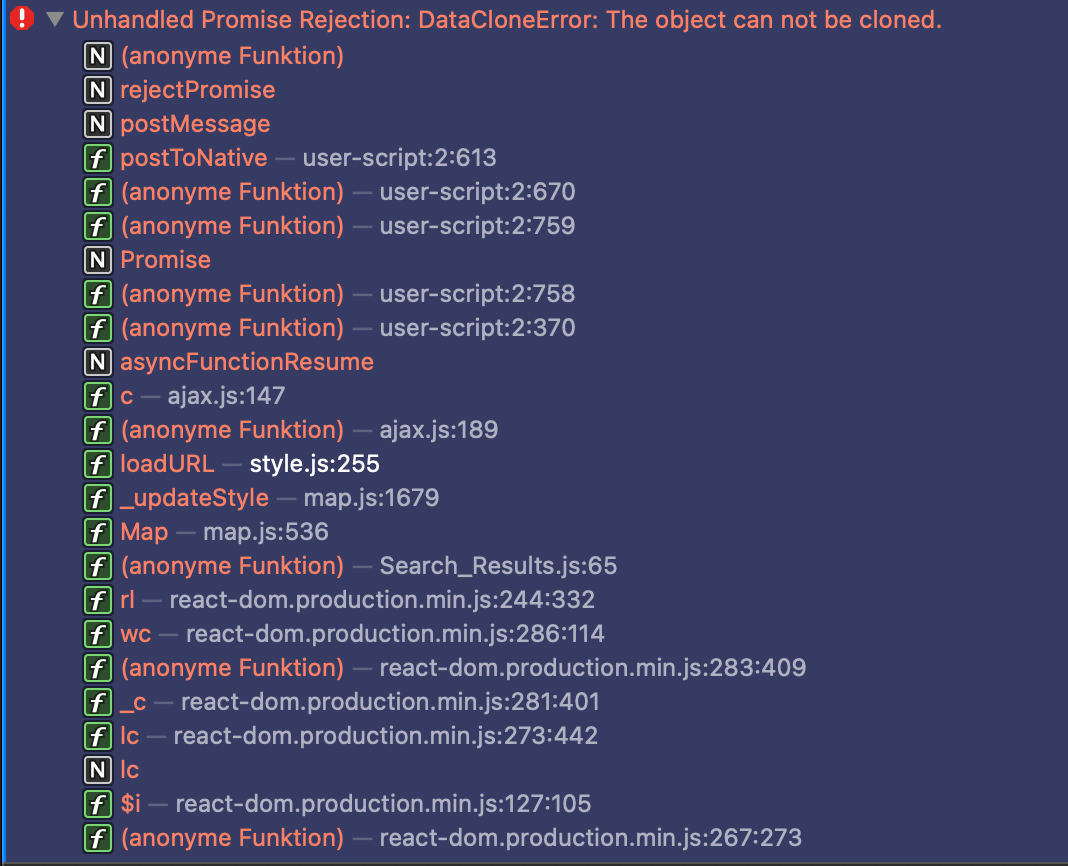The image size is (1068, 866).
Task: Open the map.js:1679 source link
Action: [371, 498]
